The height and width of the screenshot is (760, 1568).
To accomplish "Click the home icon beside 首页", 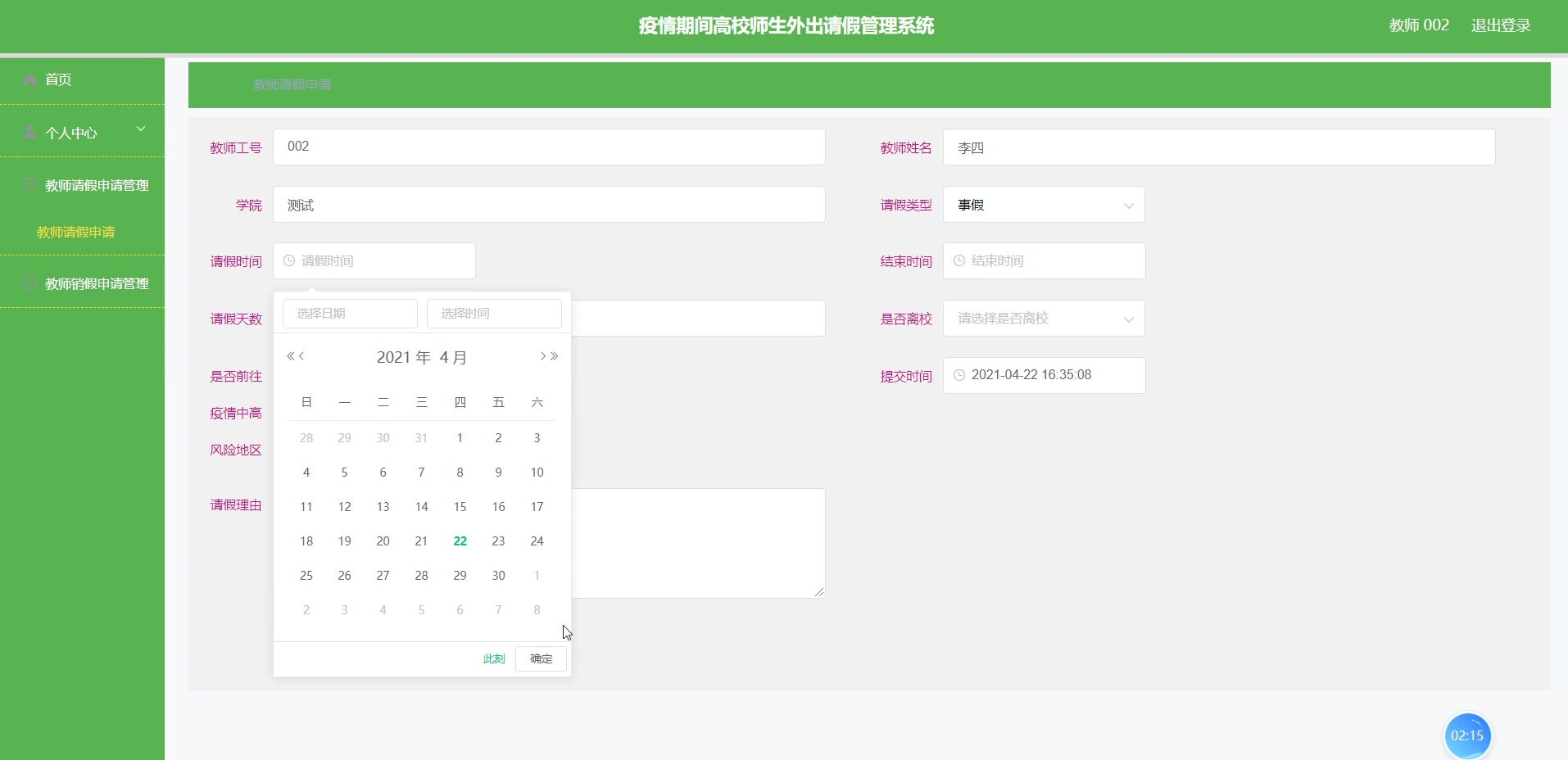I will click(29, 79).
